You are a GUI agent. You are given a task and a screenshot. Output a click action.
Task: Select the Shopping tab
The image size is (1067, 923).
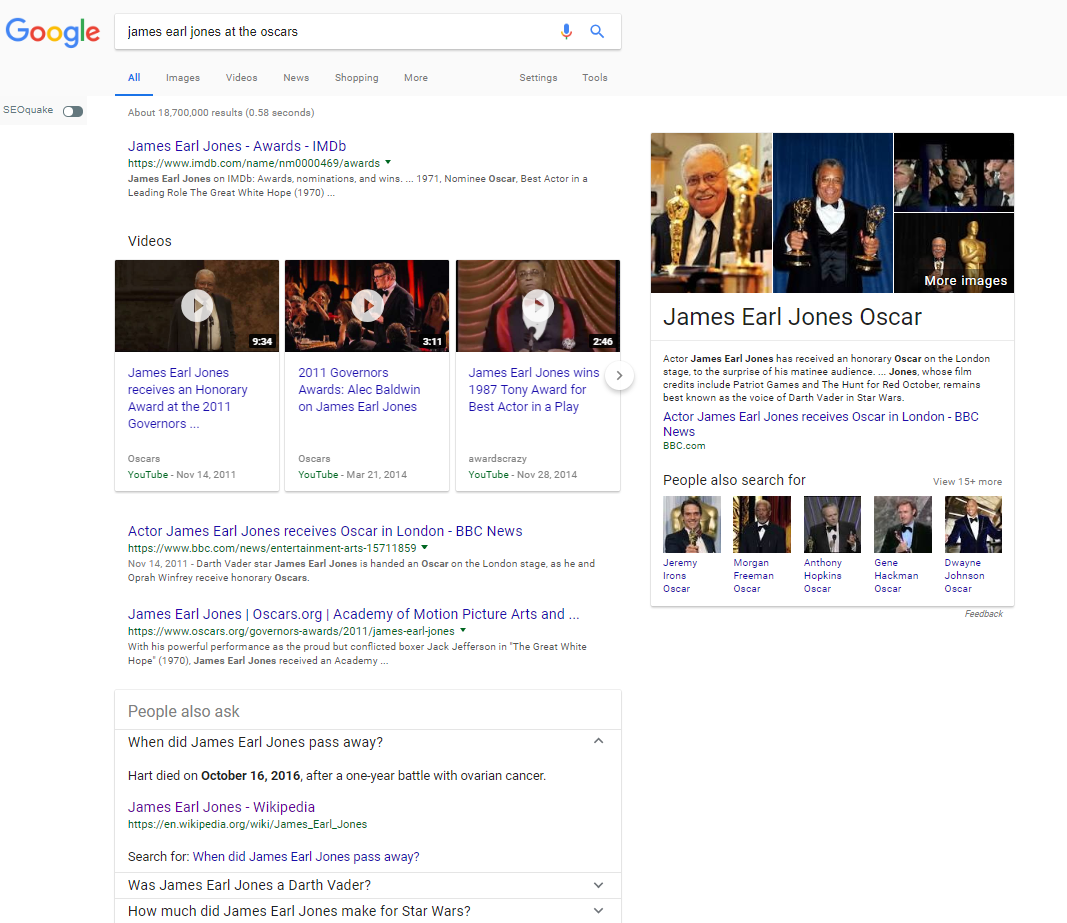click(357, 78)
